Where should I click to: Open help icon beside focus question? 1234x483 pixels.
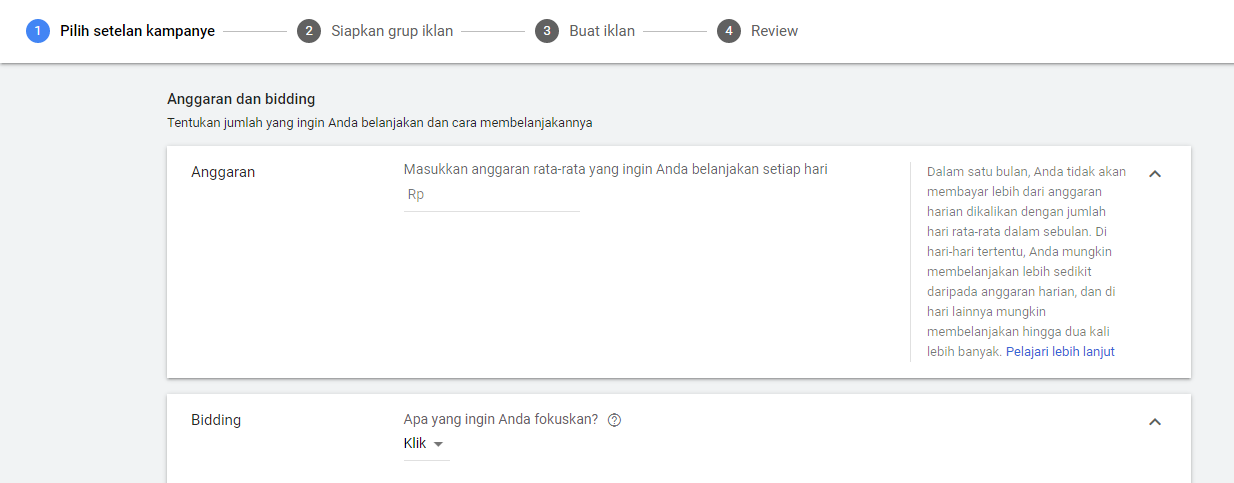click(x=614, y=420)
